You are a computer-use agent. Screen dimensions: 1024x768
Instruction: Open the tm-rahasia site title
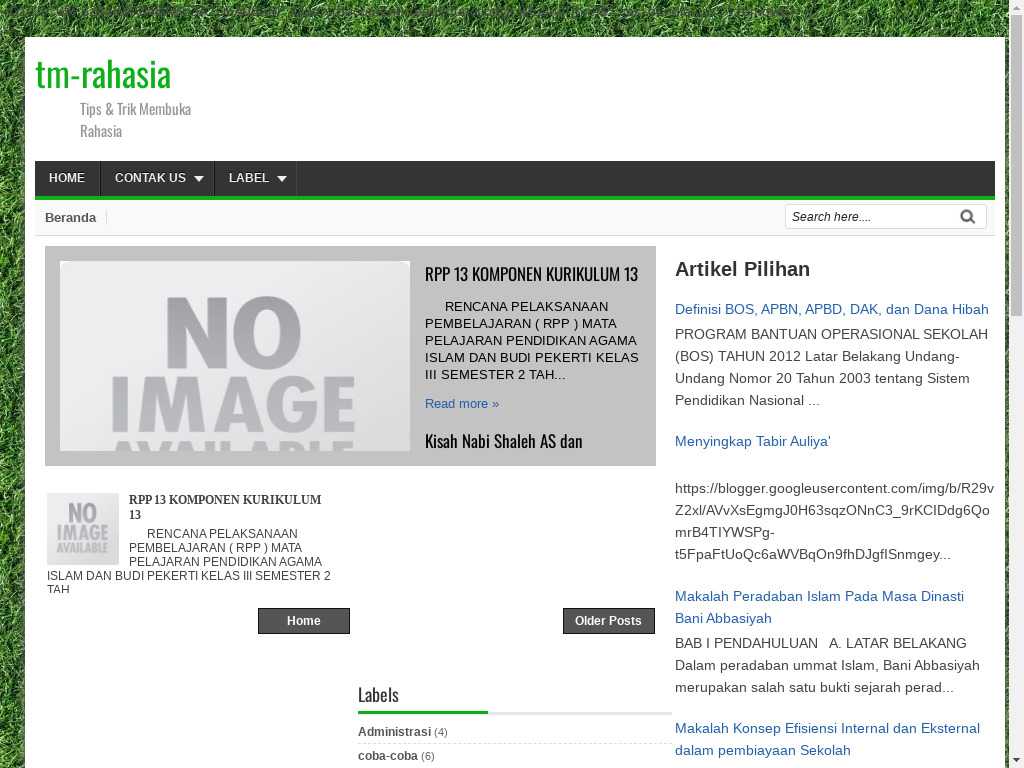click(103, 74)
